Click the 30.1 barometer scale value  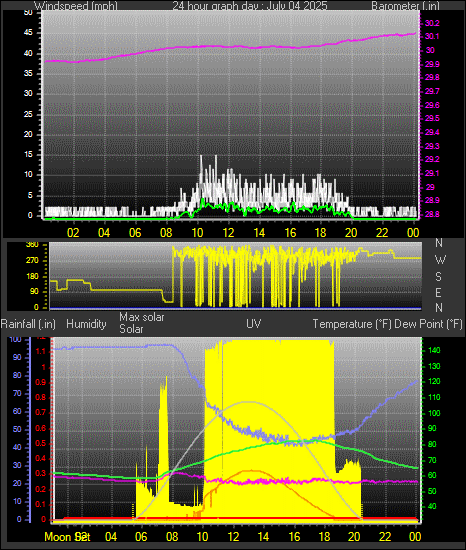click(x=432, y=36)
